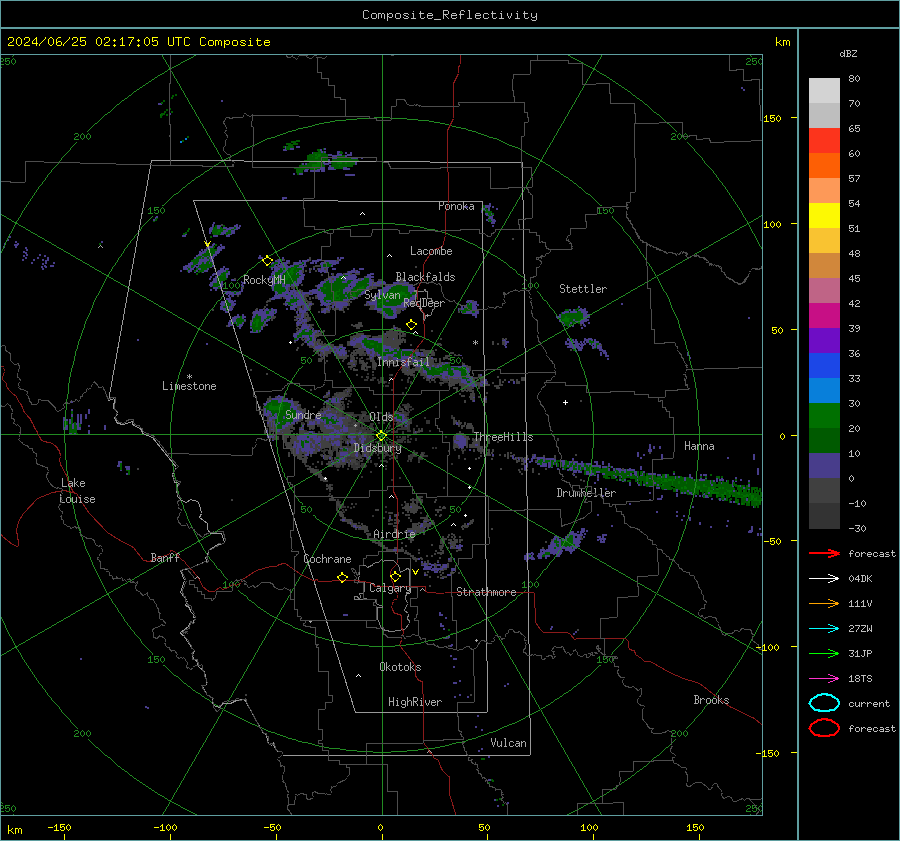
Task: Click the Stettler town label
Action: pos(583,289)
